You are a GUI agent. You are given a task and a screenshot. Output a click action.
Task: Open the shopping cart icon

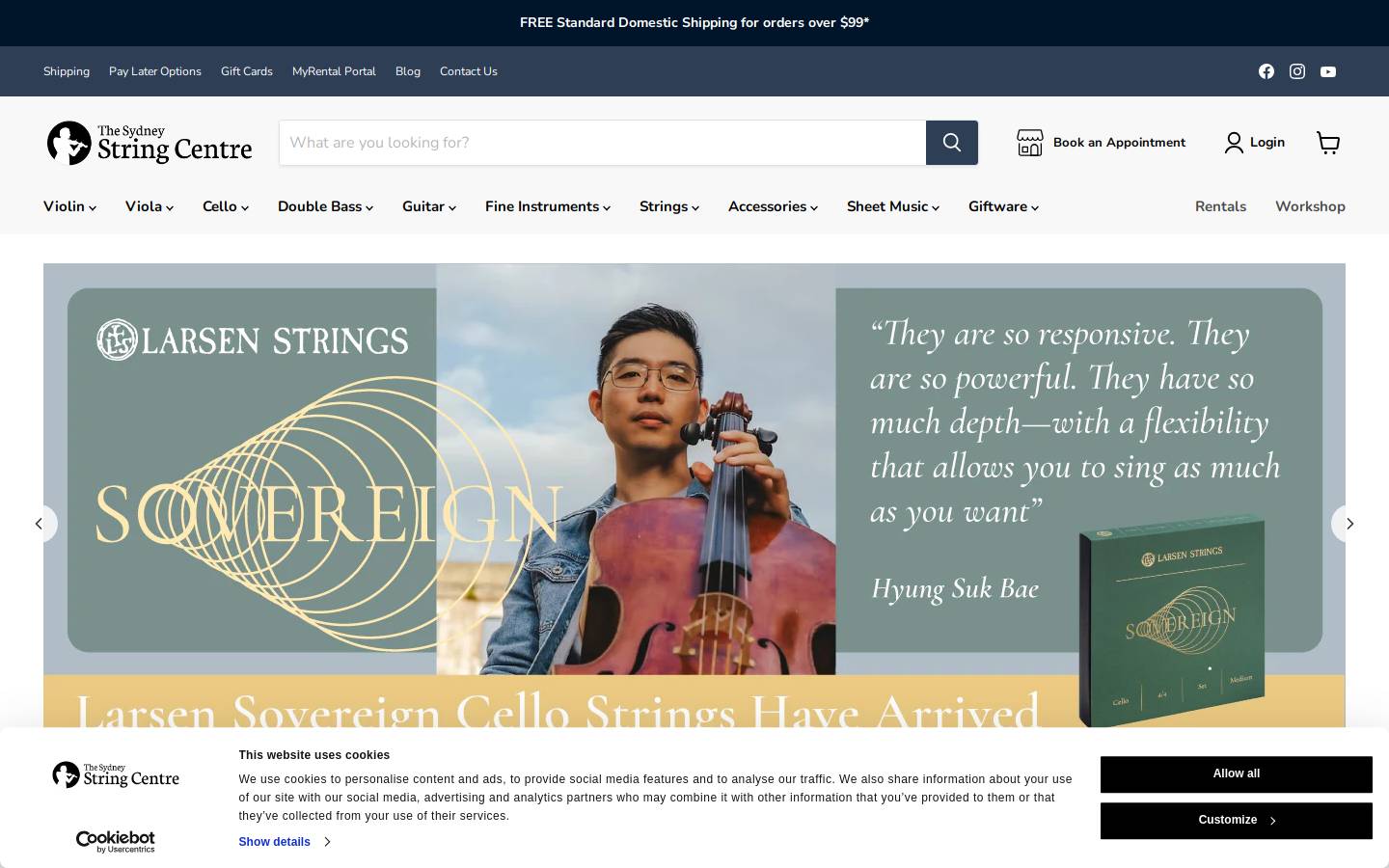(x=1328, y=143)
